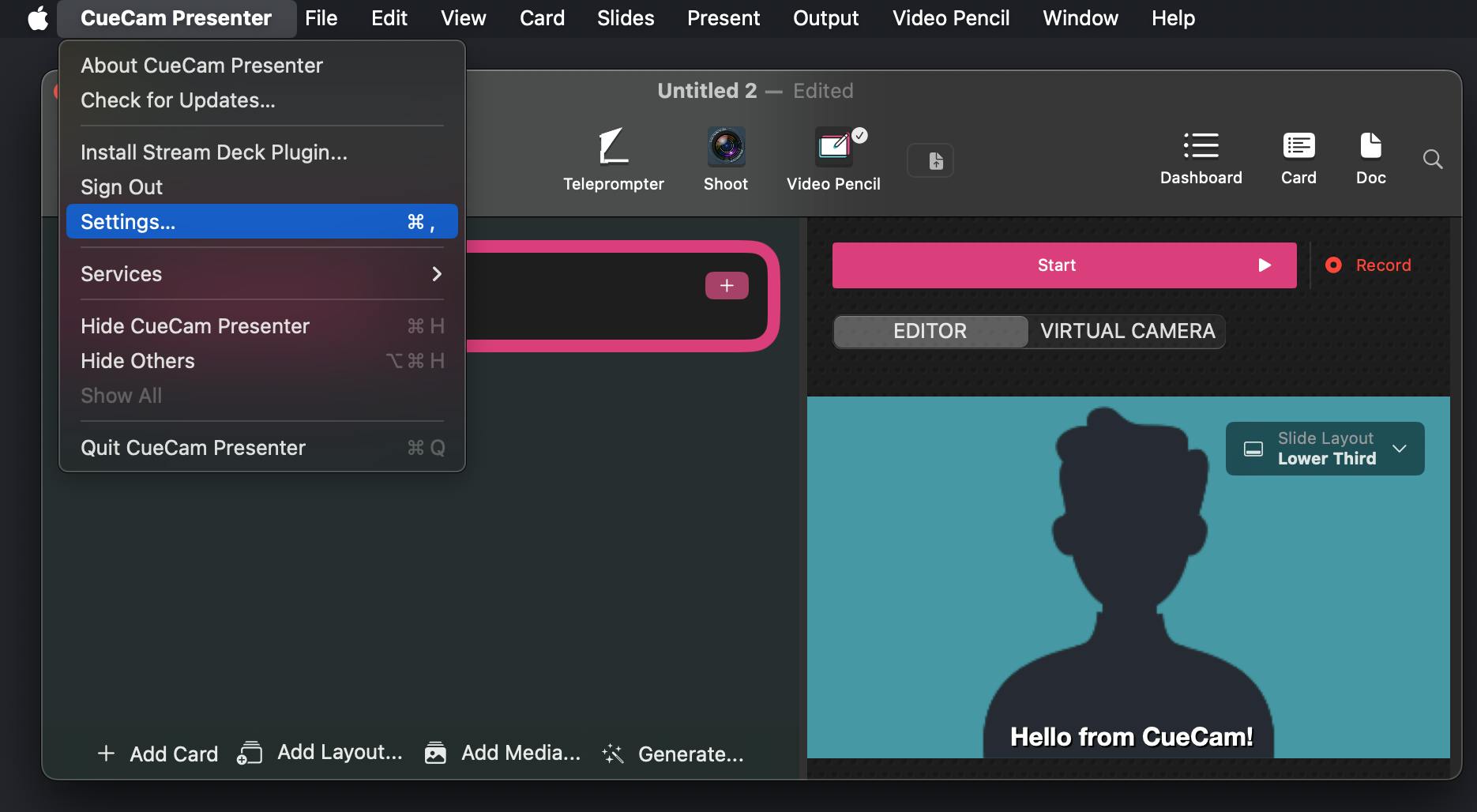Screen dimensions: 1477x812
Task: Open the Edit menu
Action: (x=389, y=18)
